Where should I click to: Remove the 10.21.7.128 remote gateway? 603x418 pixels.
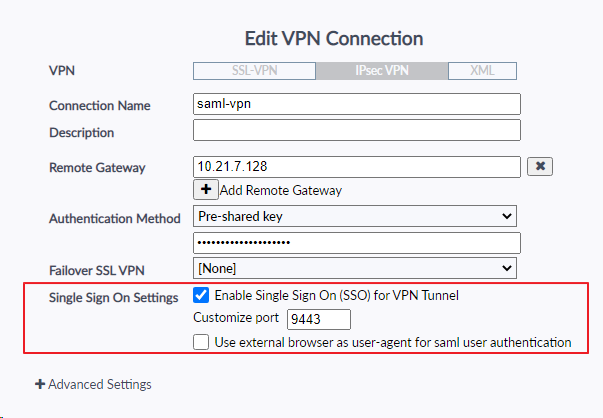[539, 167]
